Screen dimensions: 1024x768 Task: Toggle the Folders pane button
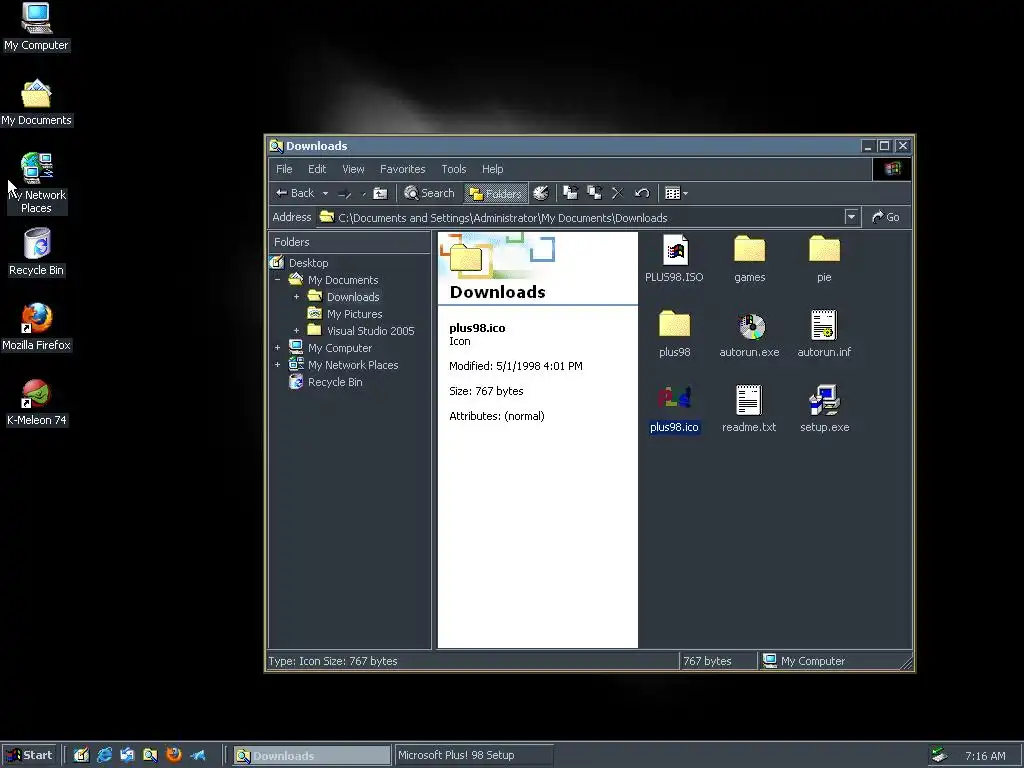click(496, 193)
